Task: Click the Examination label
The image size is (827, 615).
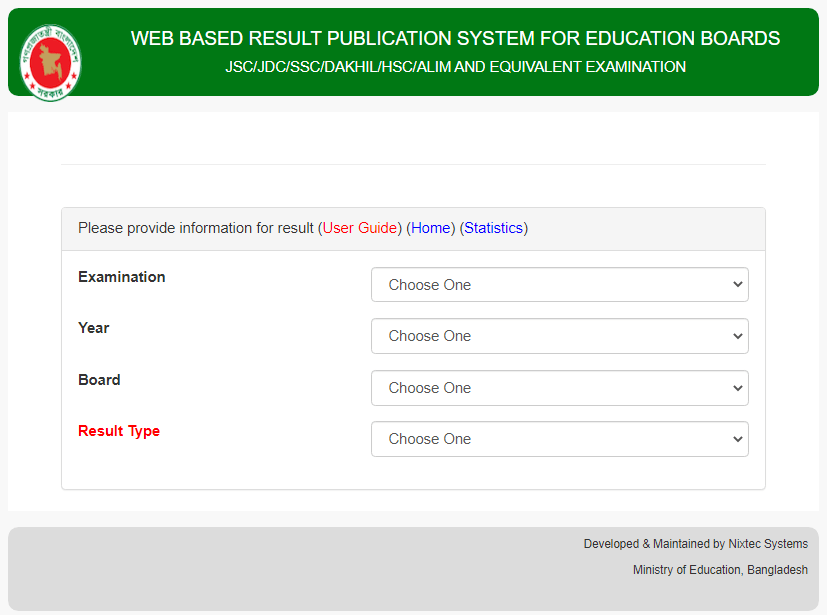Action: click(121, 277)
